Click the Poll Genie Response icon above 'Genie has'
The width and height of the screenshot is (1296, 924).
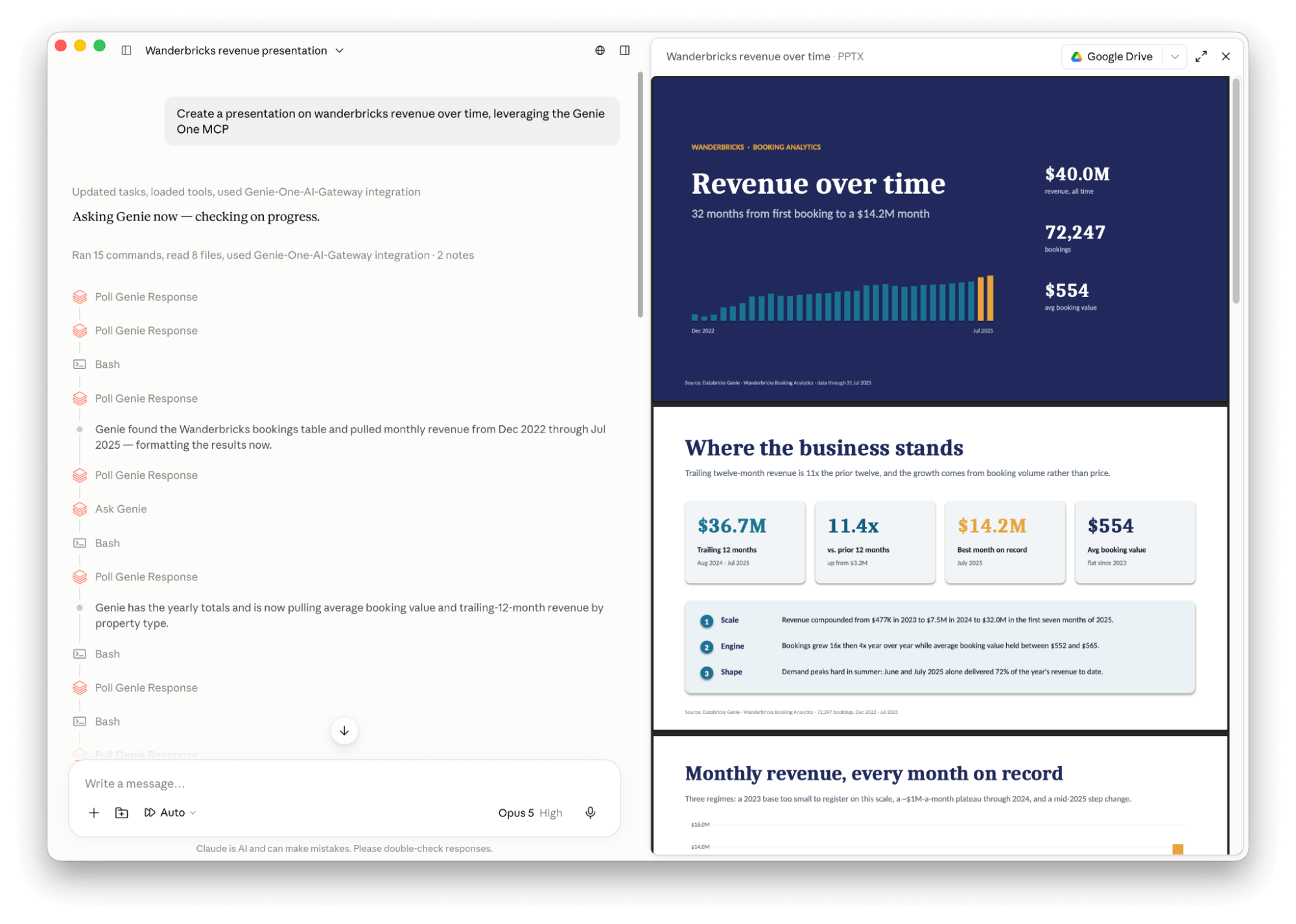pos(80,576)
